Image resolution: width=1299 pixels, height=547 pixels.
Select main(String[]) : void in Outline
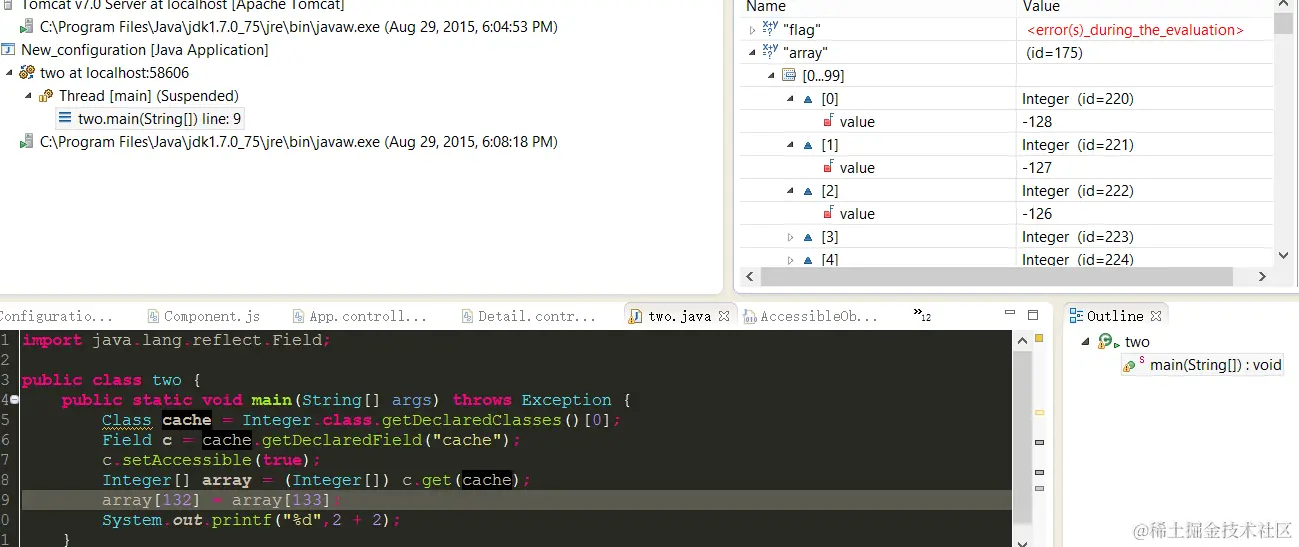pos(1215,365)
